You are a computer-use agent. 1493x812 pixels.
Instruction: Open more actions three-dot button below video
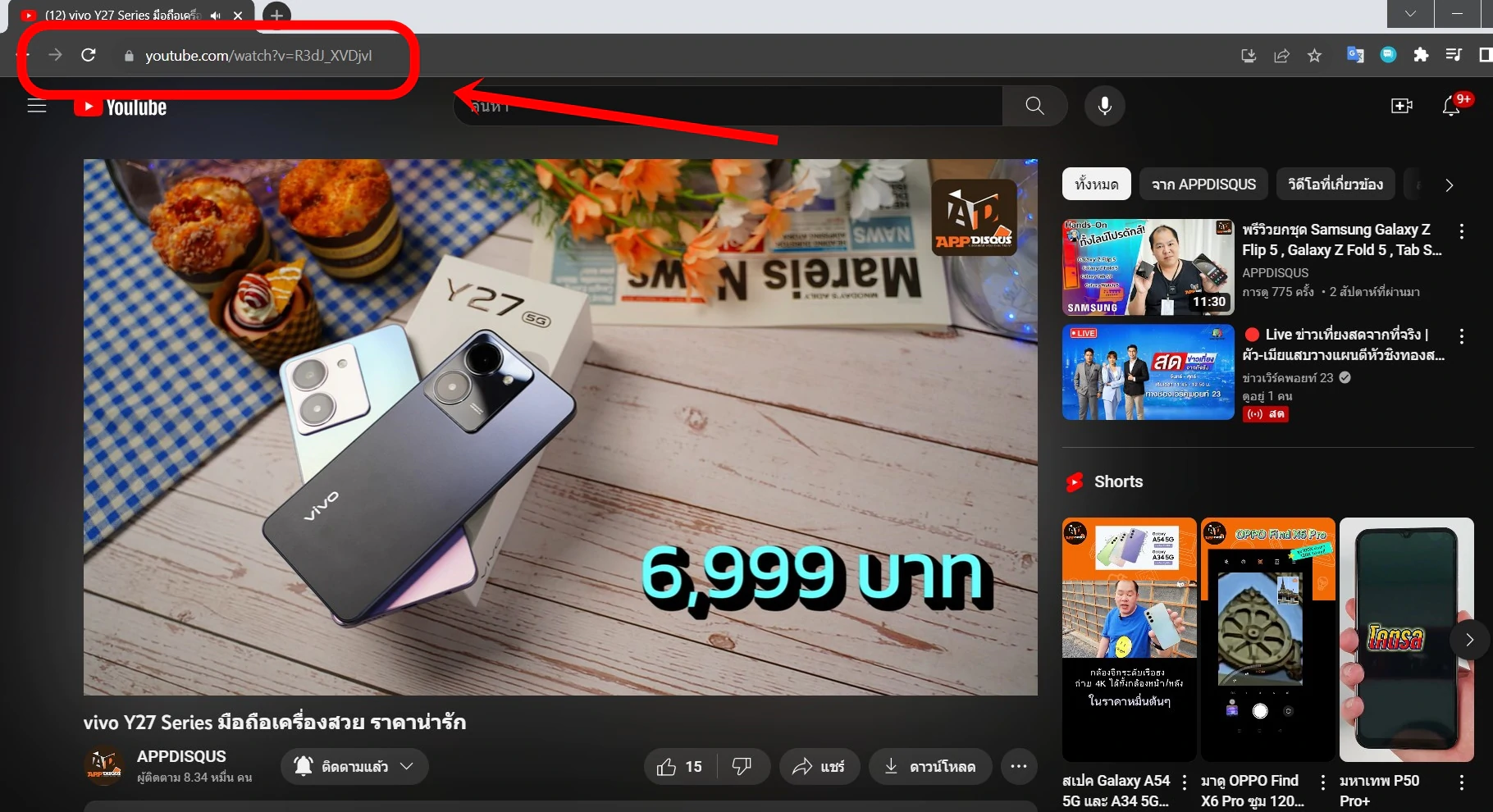coord(1019,767)
